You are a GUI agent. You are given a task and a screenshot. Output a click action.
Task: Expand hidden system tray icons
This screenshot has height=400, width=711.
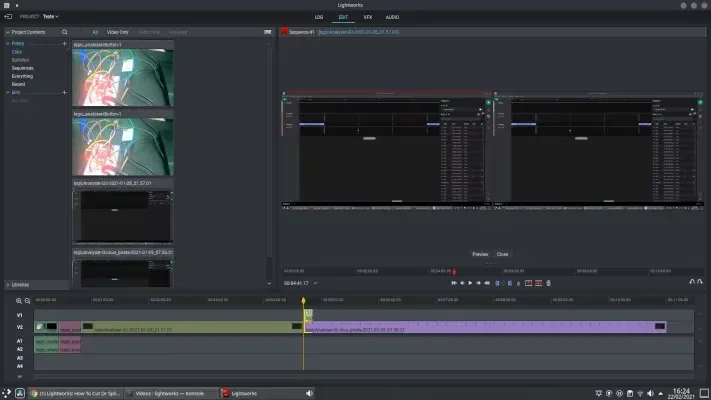660,394
